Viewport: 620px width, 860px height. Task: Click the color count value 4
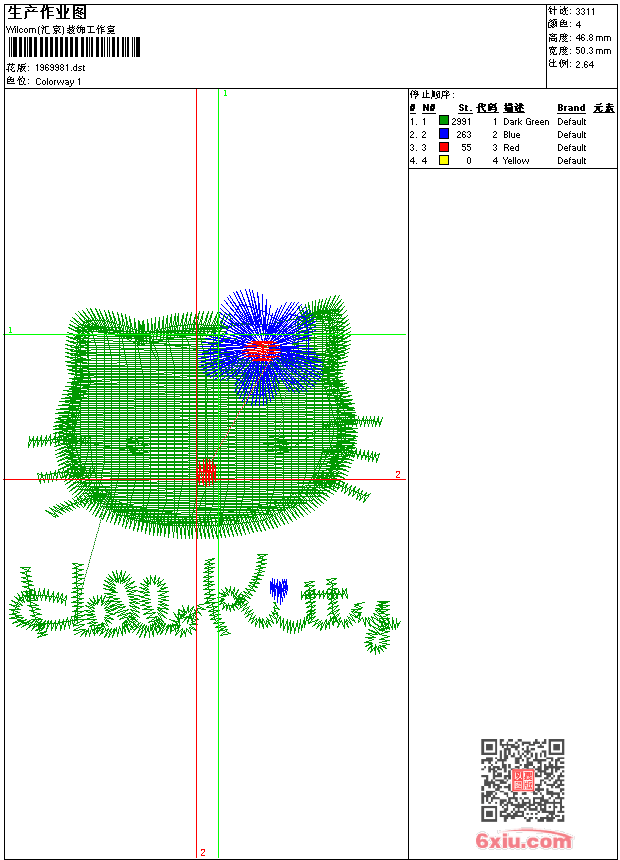[x=578, y=24]
